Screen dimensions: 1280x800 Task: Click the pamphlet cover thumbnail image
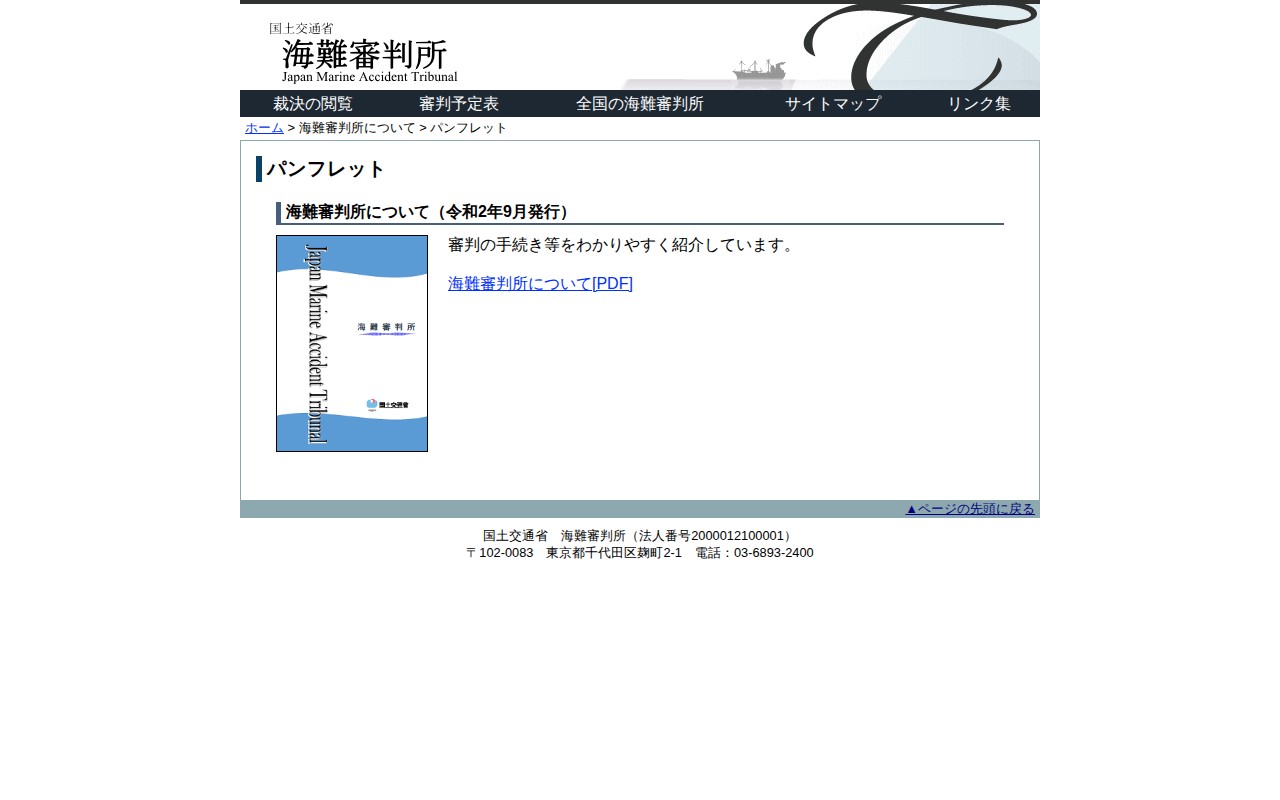tap(352, 343)
